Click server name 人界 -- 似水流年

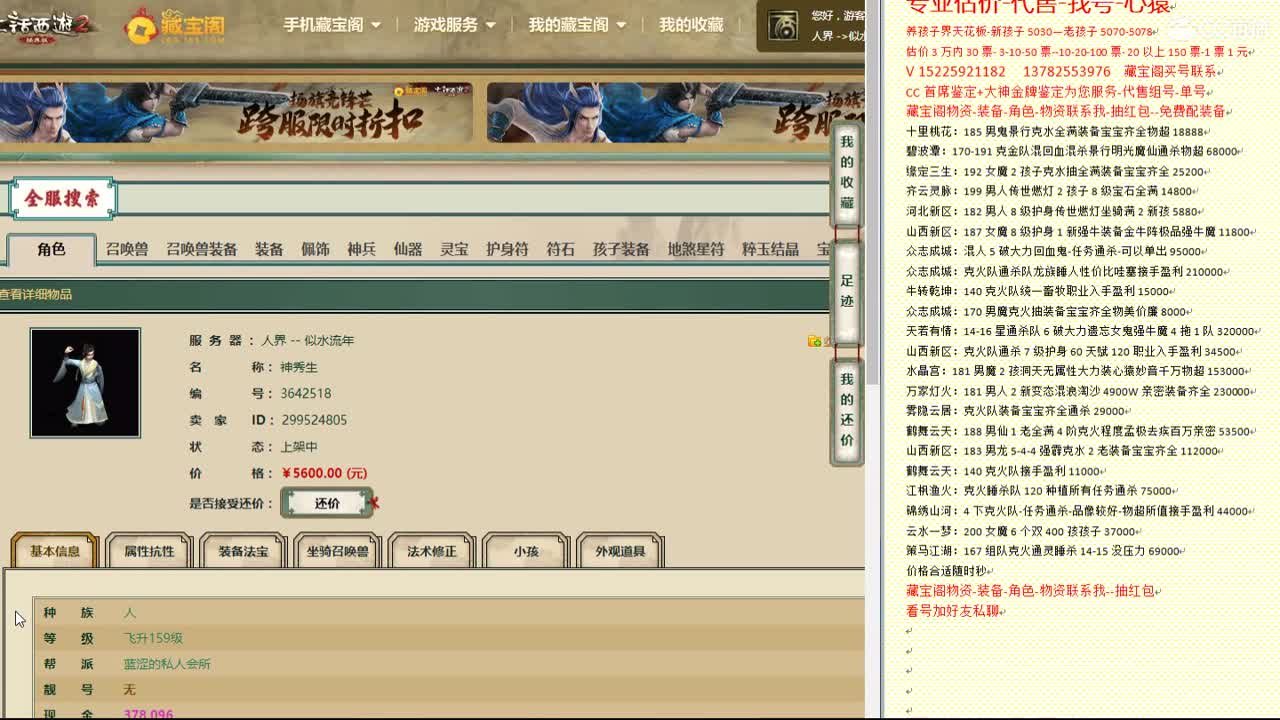pyautogui.click(x=308, y=340)
